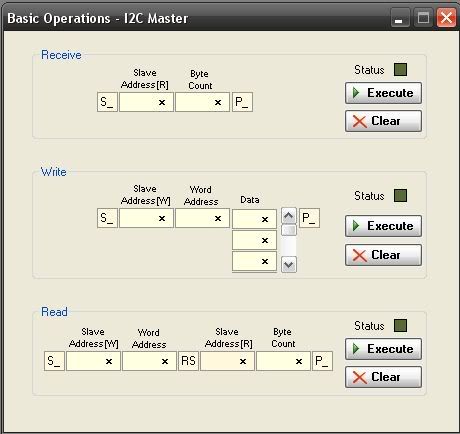Focus Read Byte Count field
The image size is (460, 434).
[x=283, y=361]
